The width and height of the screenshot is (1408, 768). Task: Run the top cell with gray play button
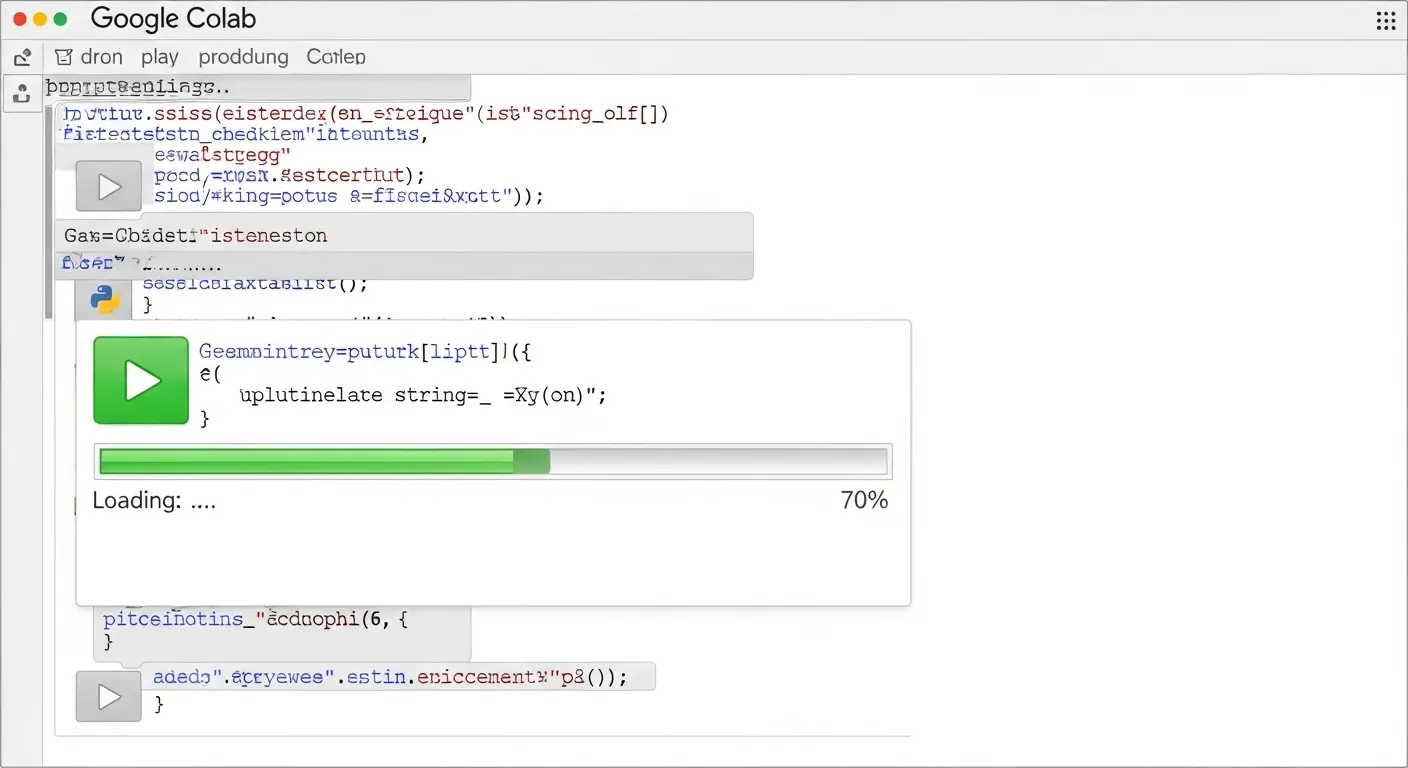click(x=108, y=186)
